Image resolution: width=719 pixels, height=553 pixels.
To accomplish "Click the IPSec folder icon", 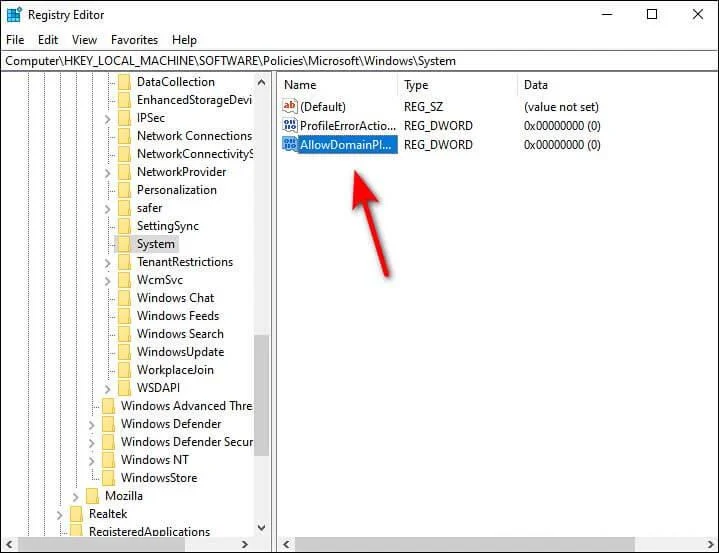I will coord(124,118).
